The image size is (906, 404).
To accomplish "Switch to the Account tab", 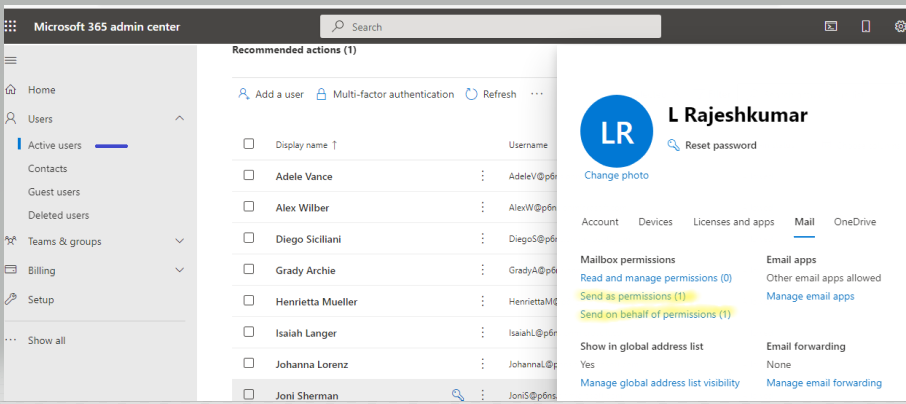I will pyautogui.click(x=600, y=222).
